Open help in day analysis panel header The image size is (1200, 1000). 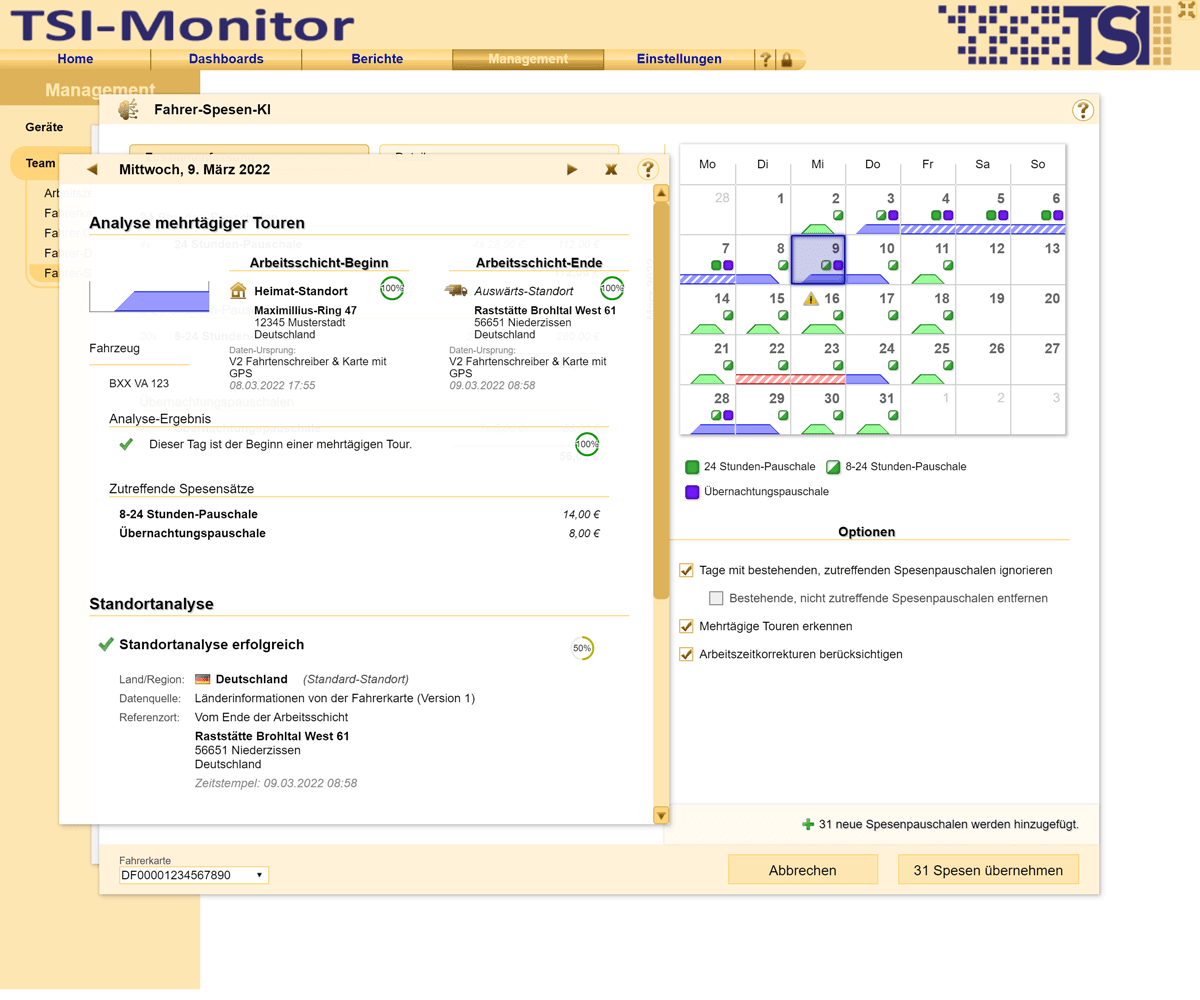648,170
